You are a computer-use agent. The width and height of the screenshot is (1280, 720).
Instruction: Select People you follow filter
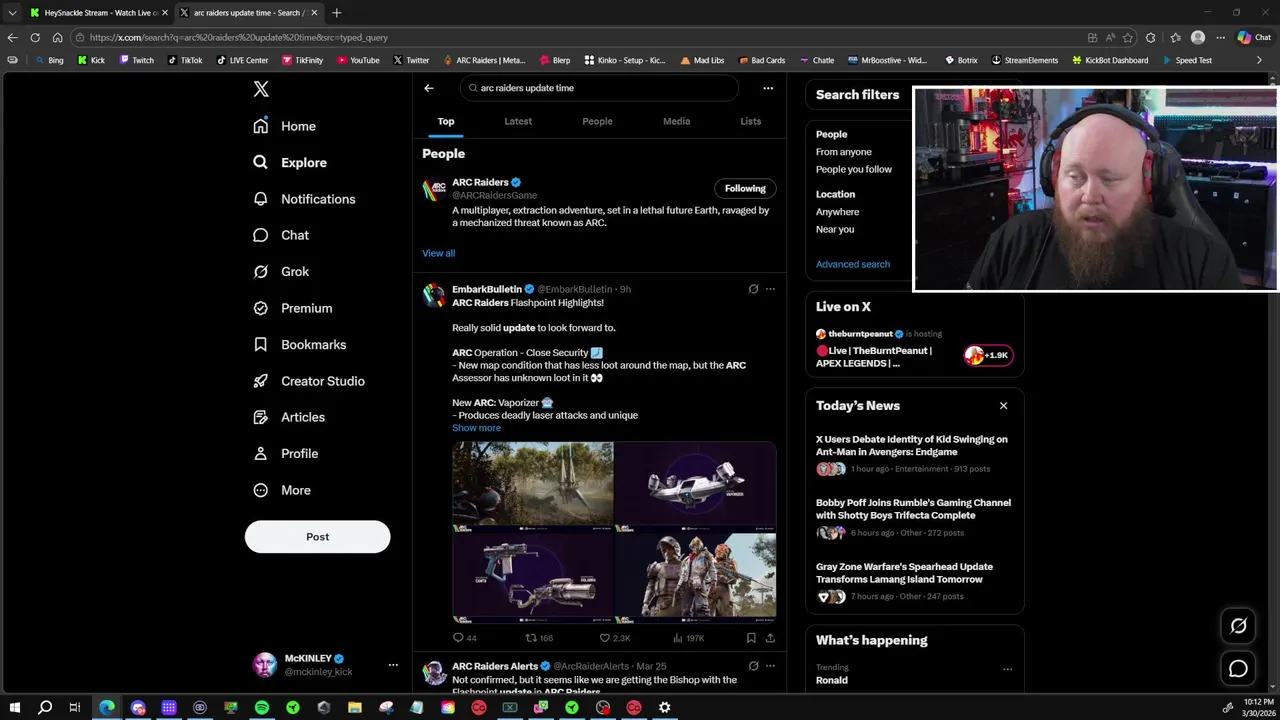pyautogui.click(x=854, y=170)
